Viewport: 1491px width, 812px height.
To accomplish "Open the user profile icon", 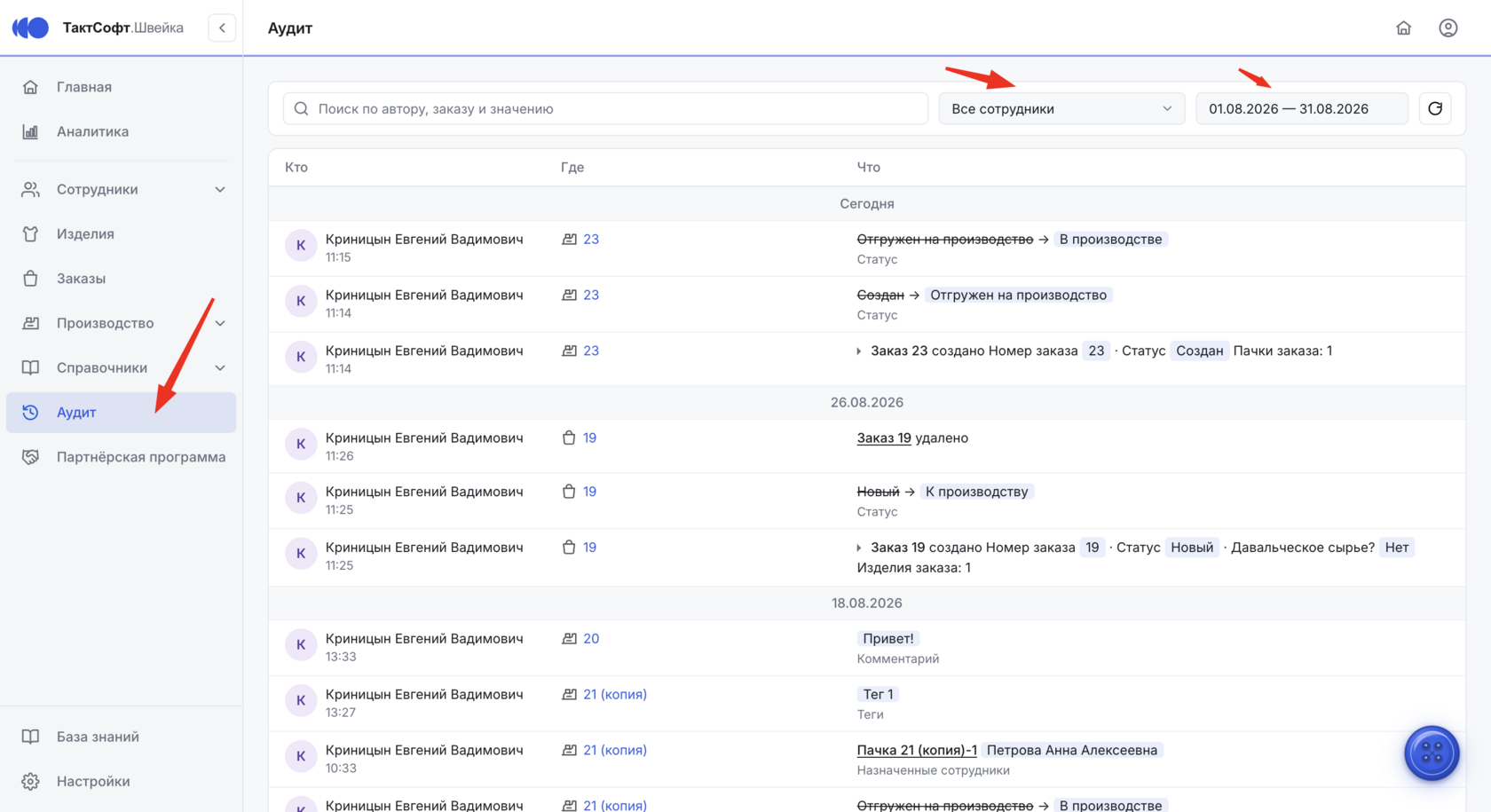I will [1448, 28].
